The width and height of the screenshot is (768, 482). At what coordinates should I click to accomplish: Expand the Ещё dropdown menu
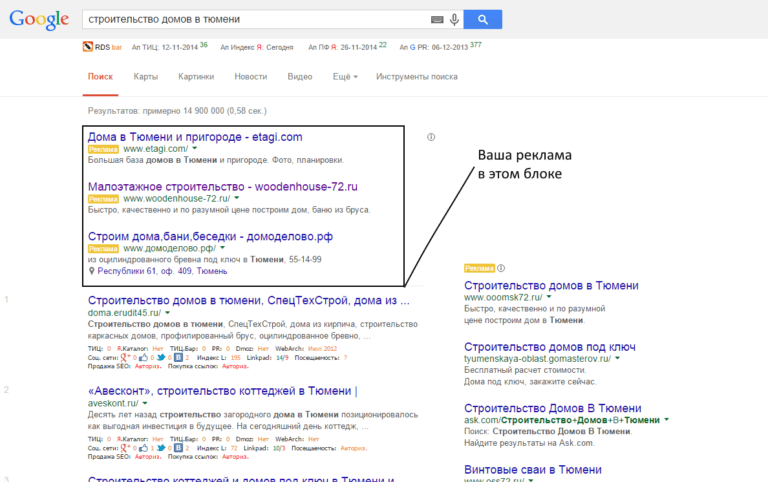coord(345,77)
